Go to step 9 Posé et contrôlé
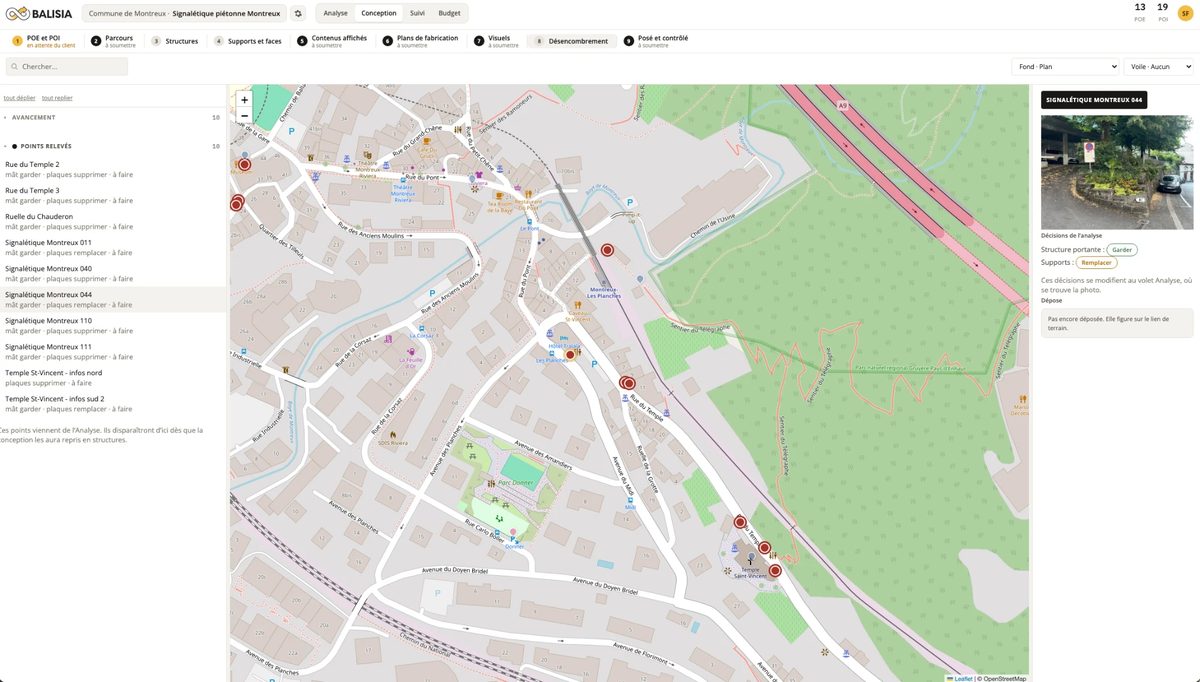 pyautogui.click(x=656, y=41)
